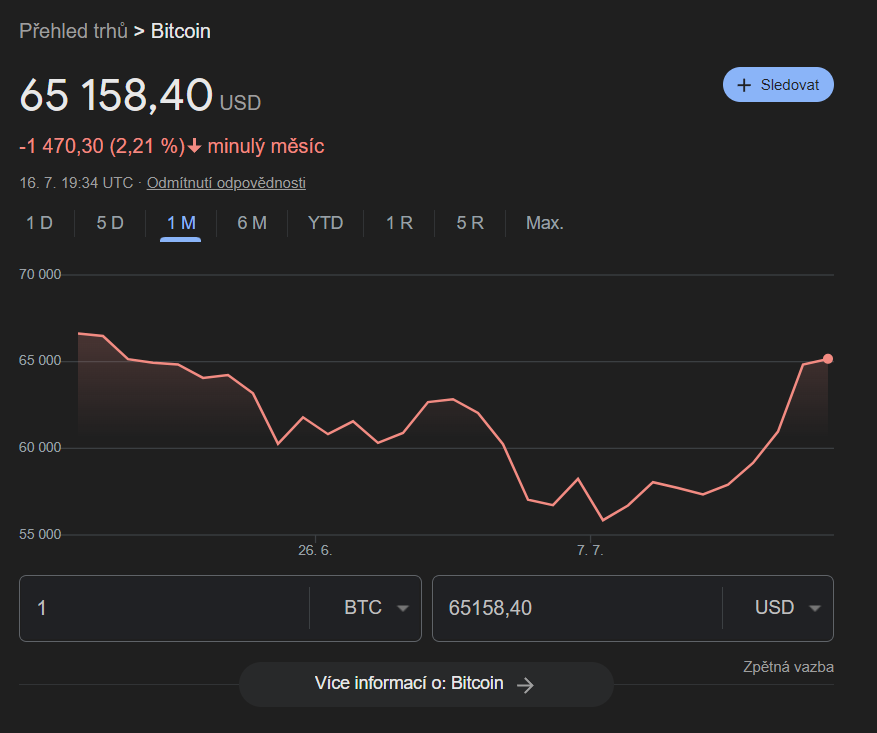Click the 16. 7. 19:34 UTC timestamp
Image resolution: width=877 pixels, height=733 pixels.
pyautogui.click(x=76, y=183)
